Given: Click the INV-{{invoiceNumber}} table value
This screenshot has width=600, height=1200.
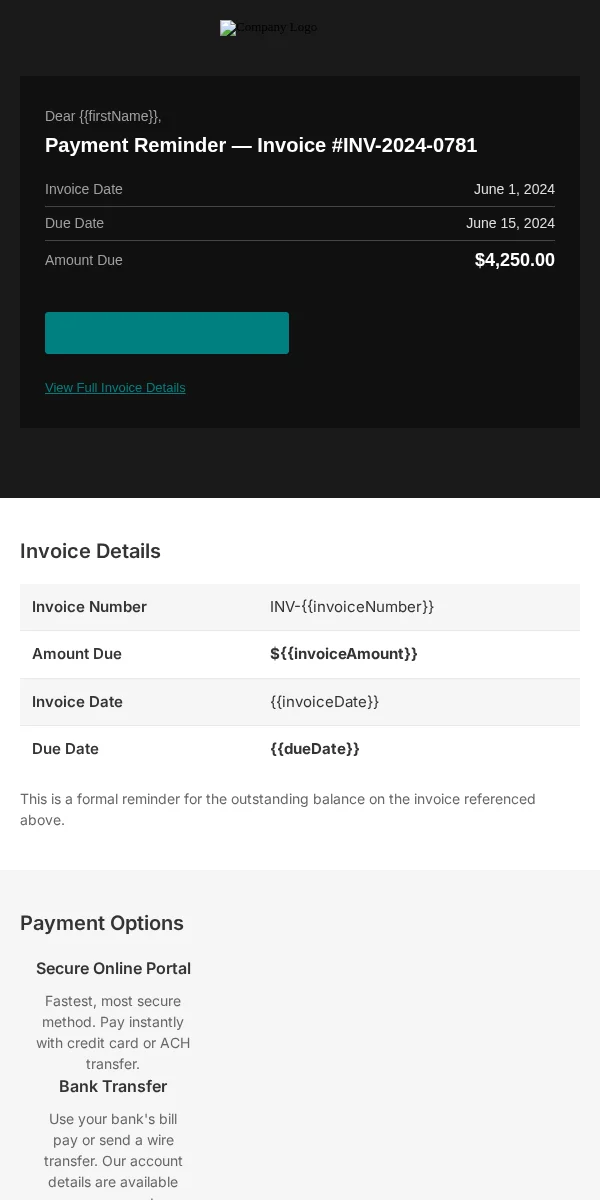Looking at the screenshot, I should coord(352,607).
